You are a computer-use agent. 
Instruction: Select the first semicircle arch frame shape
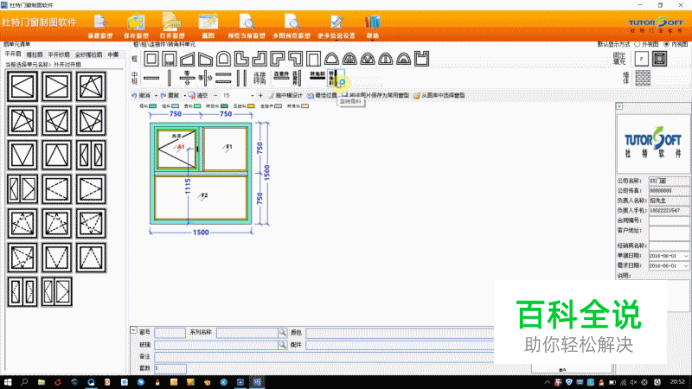click(331, 59)
